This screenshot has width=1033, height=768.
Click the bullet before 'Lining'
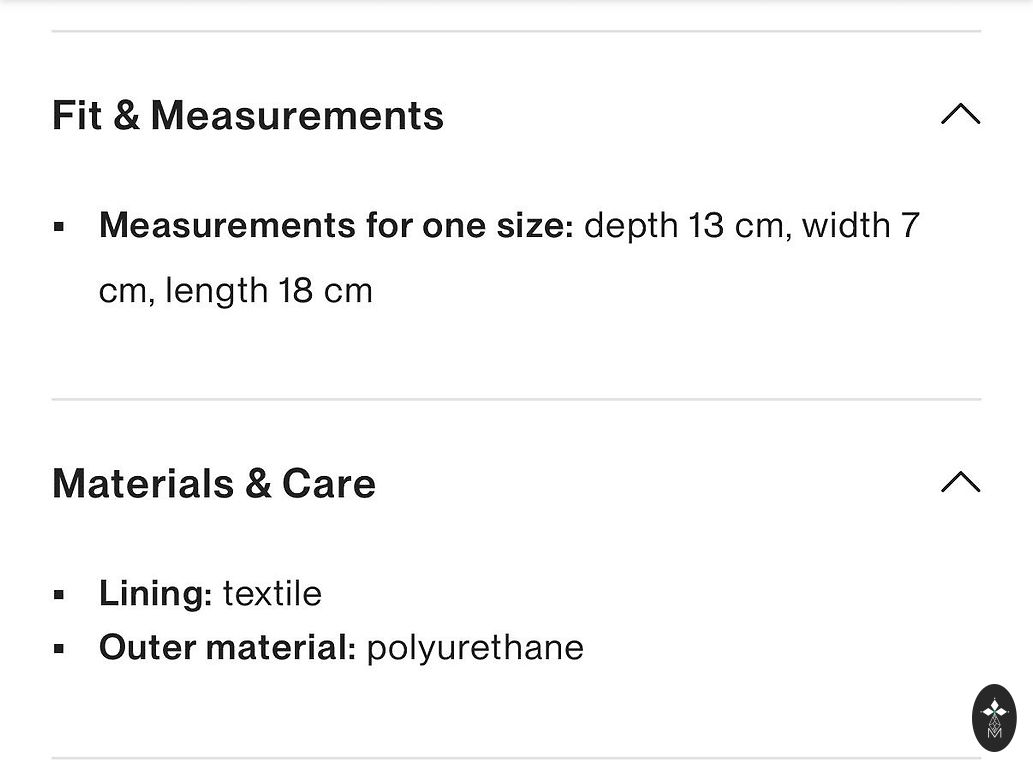point(59,595)
